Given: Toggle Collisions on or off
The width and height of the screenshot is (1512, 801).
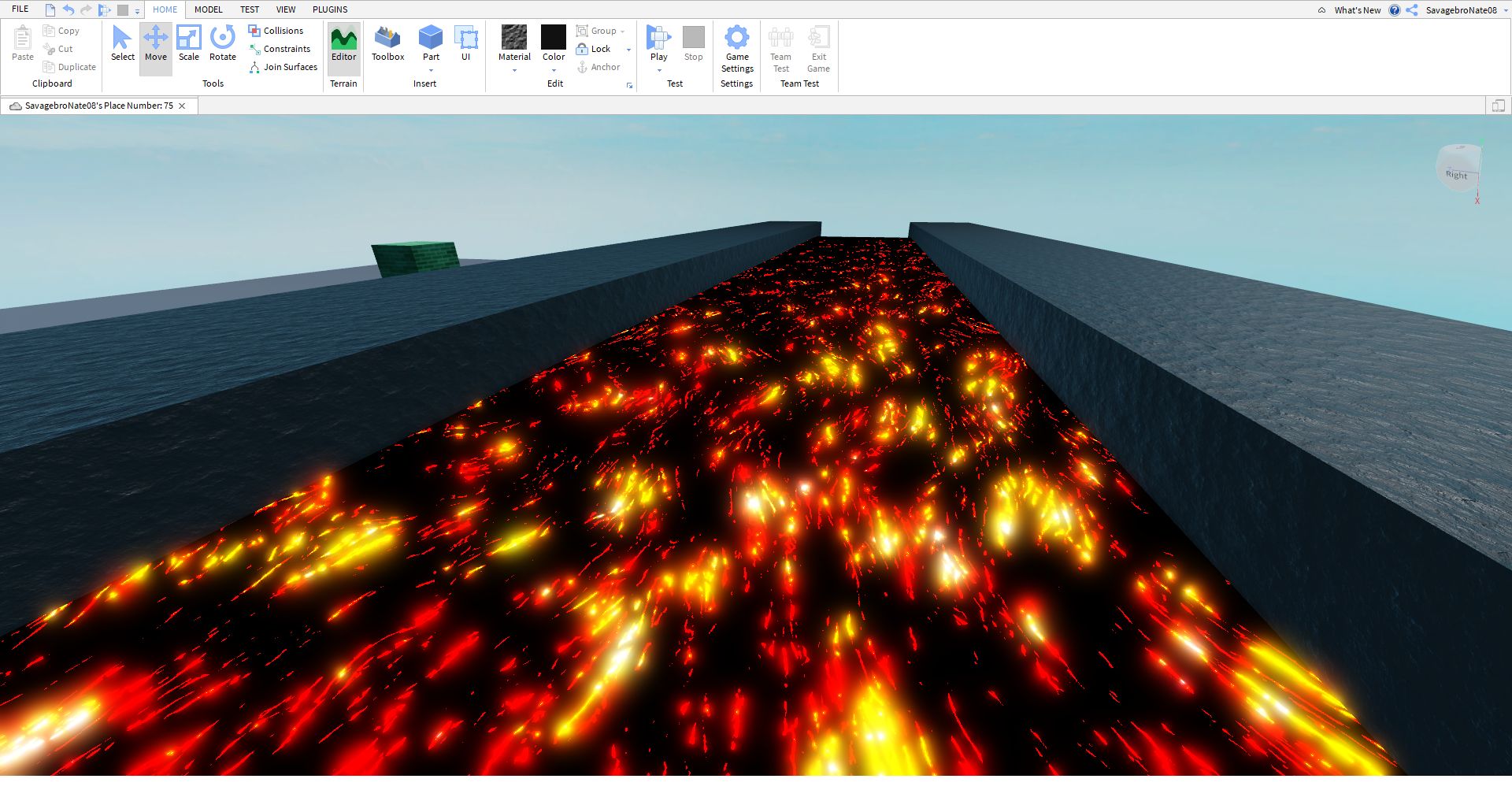Looking at the screenshot, I should 274,30.
